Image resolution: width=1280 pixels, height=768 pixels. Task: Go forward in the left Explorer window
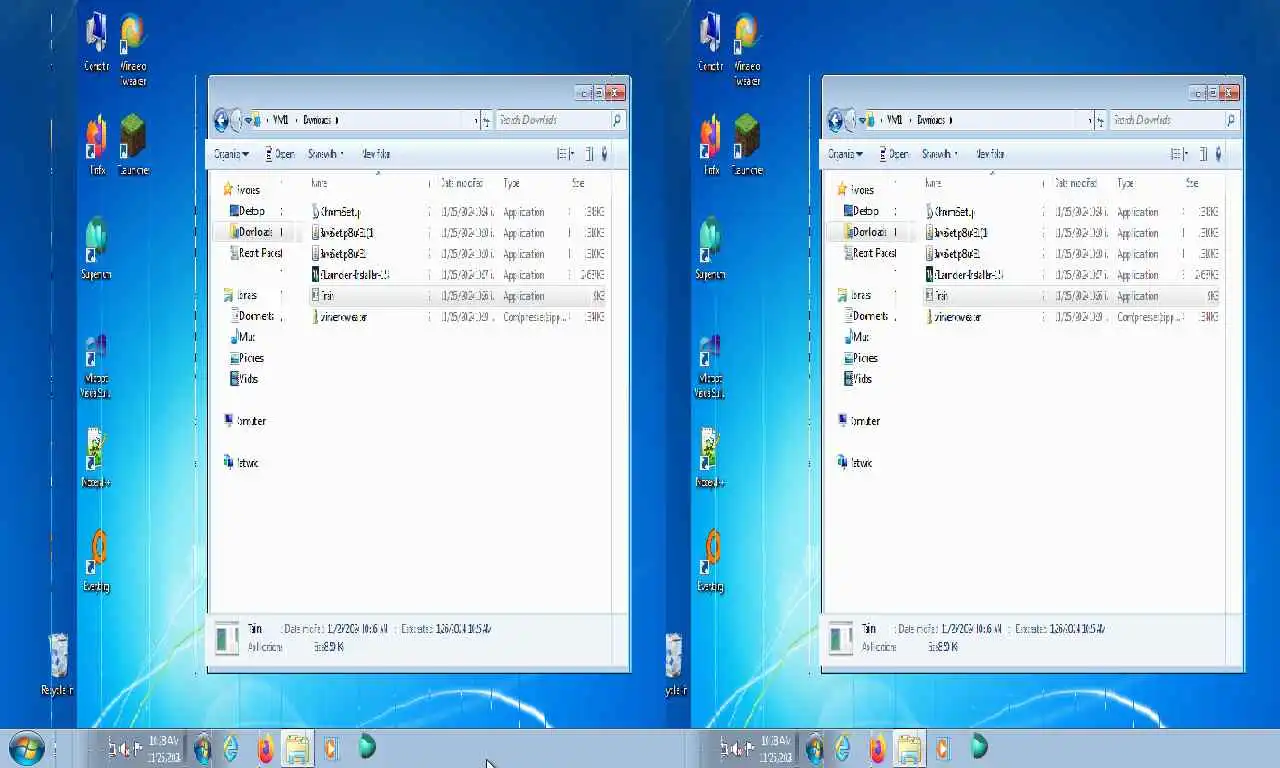tap(237, 120)
